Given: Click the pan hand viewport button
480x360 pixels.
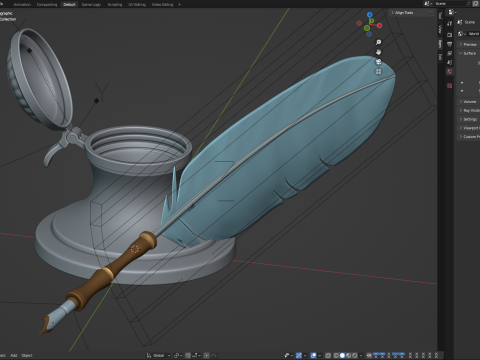Looking at the screenshot, I should coord(378,52).
